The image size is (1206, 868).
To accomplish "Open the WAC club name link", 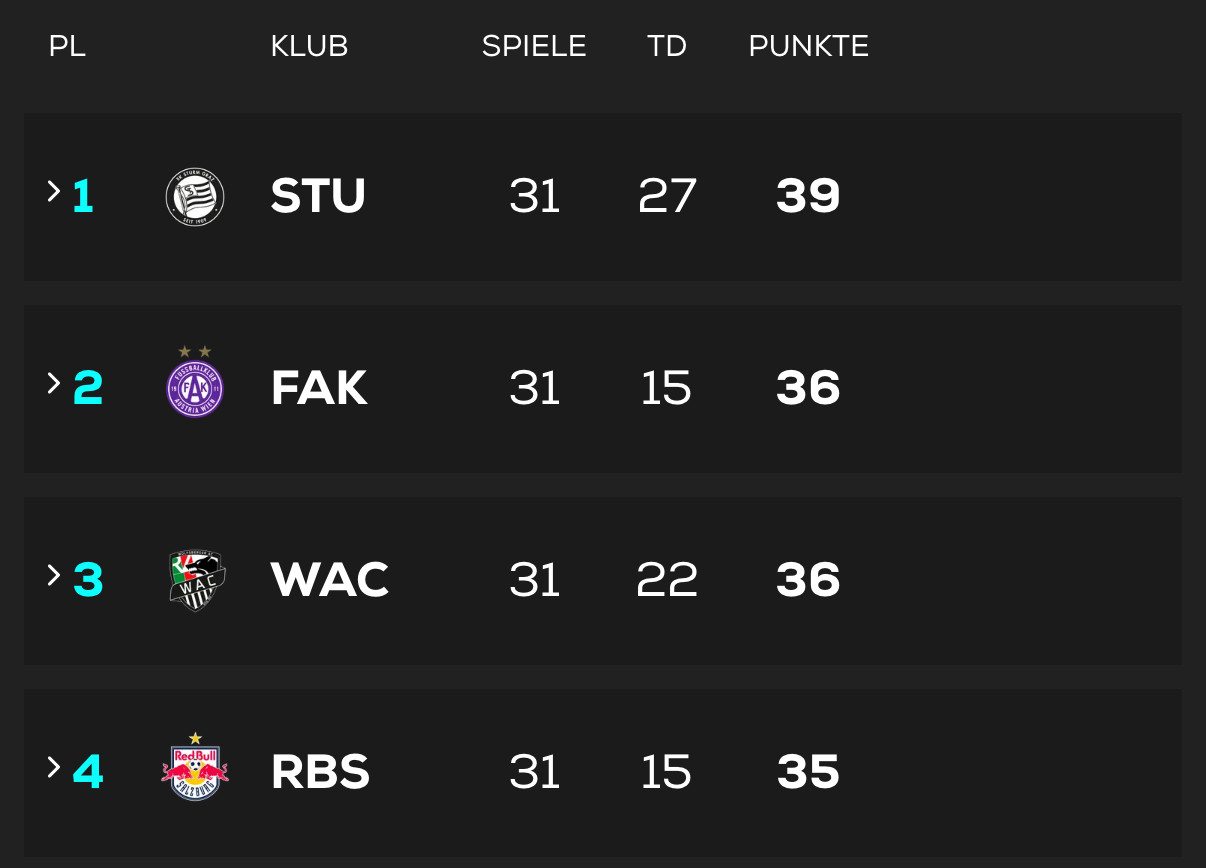I will pyautogui.click(x=329, y=580).
